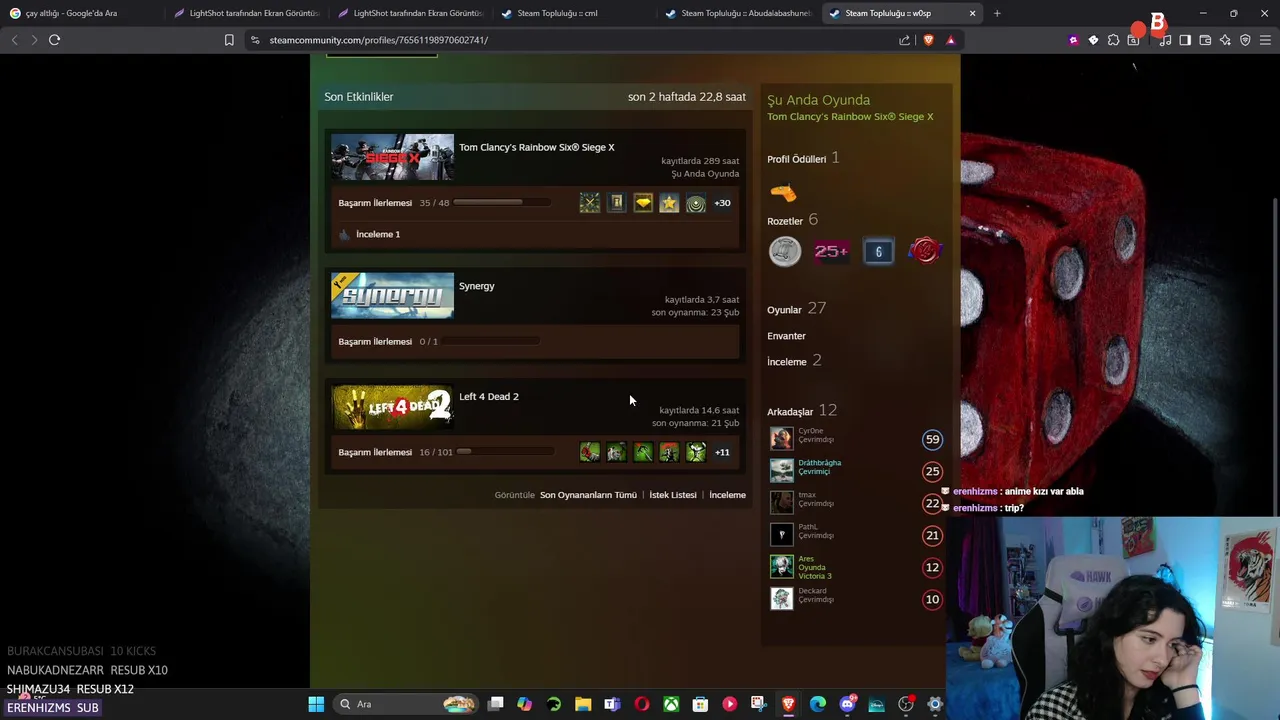
Task: Open Rainbow Six Siege X game thumbnail
Action: click(392, 157)
